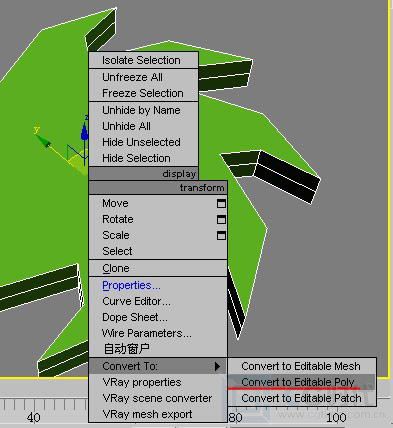Image resolution: width=393 pixels, height=428 pixels.
Task: Expand the Convert To submenu arrow
Action: click(217, 366)
